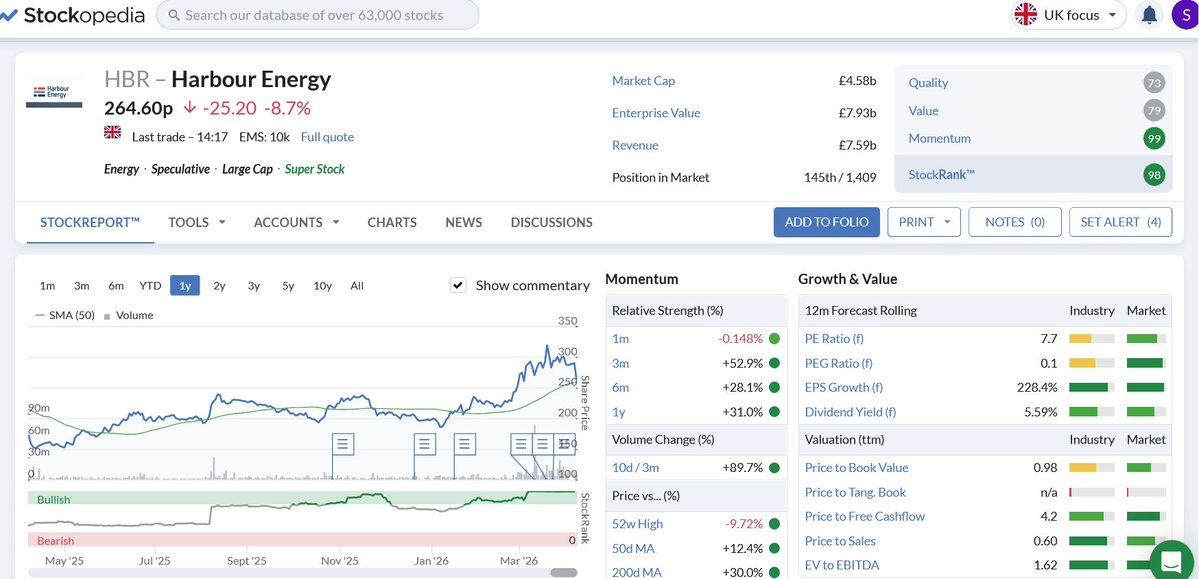Click the stock search input field
Image resolution: width=1199 pixels, height=579 pixels.
pos(317,14)
